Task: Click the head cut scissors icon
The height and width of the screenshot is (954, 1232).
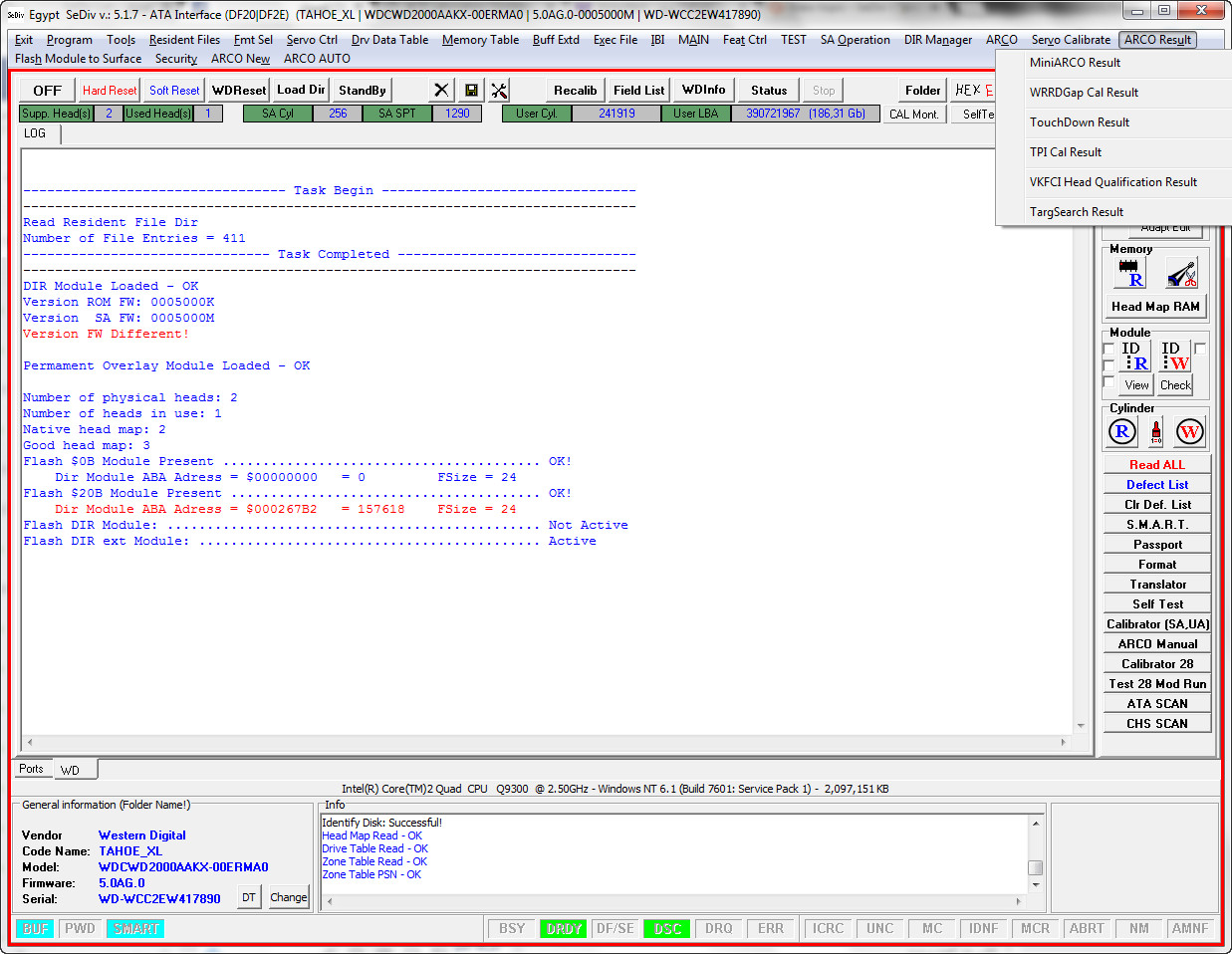Action: coord(1182,273)
